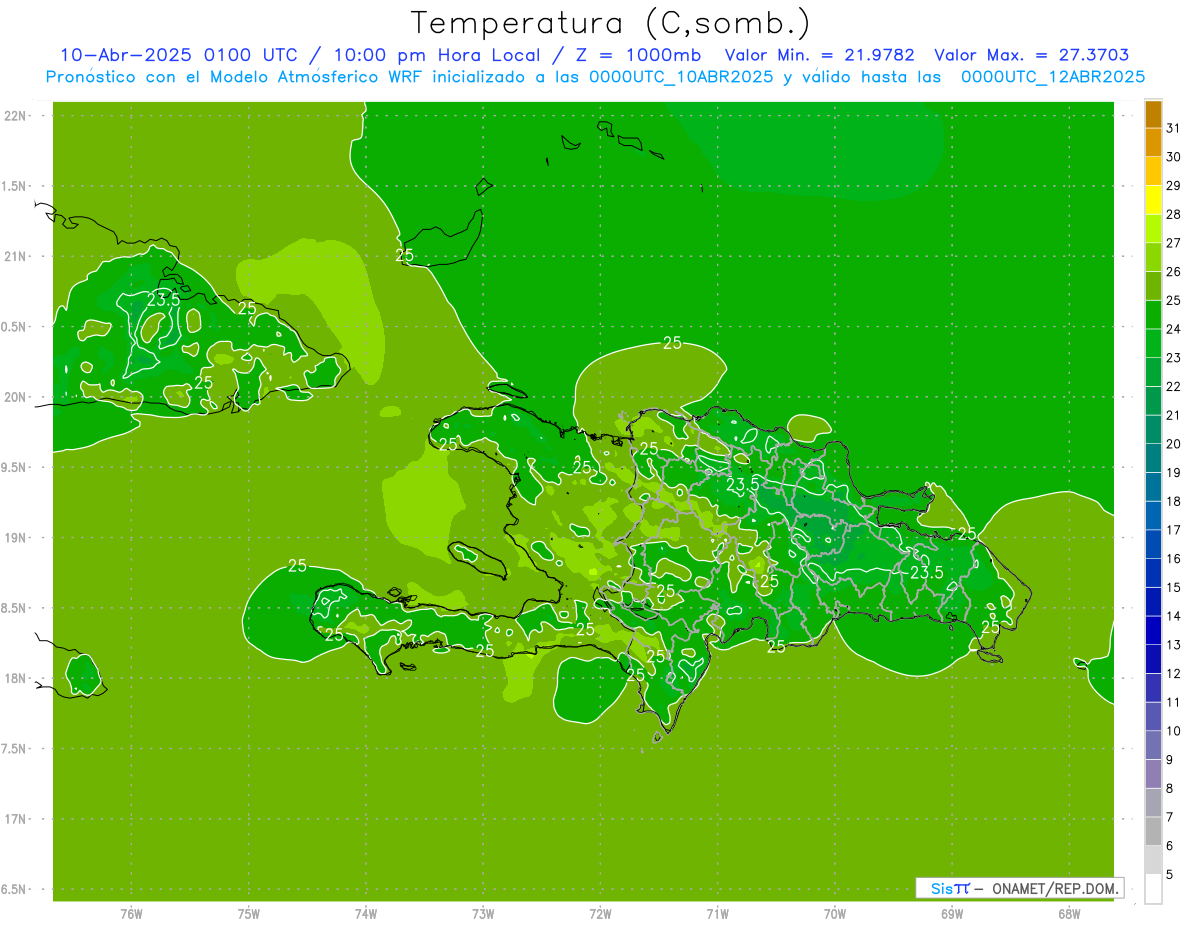Click the 75W longitude axis label
The image size is (1200, 927).
249,914
